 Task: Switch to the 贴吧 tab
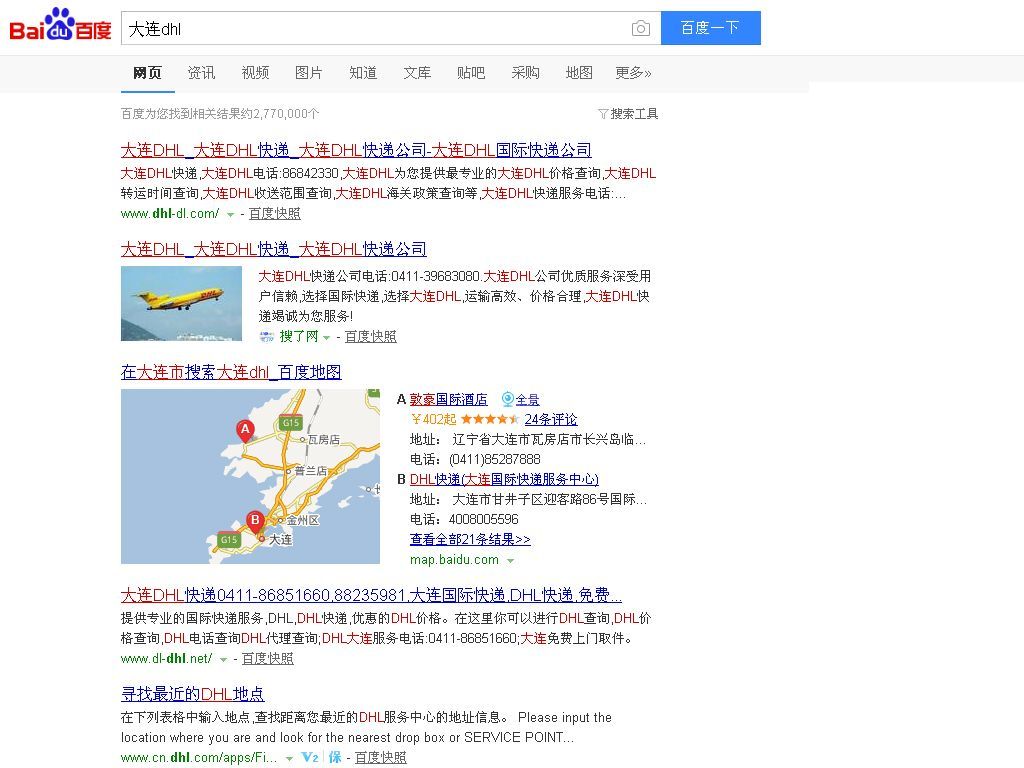pos(471,72)
